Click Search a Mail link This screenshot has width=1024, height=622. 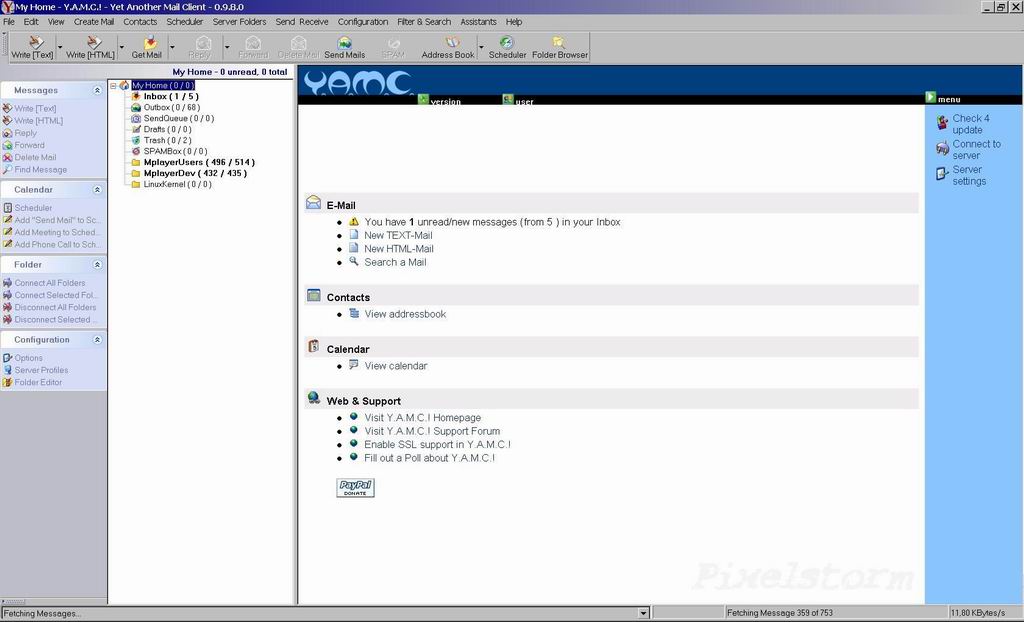click(395, 262)
